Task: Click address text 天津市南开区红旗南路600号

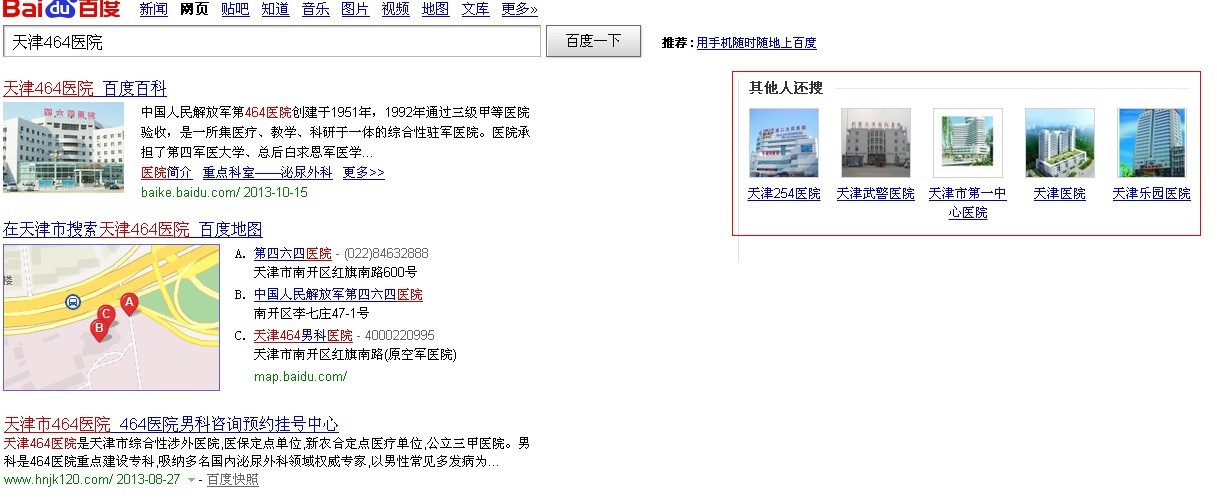Action: (x=335, y=272)
